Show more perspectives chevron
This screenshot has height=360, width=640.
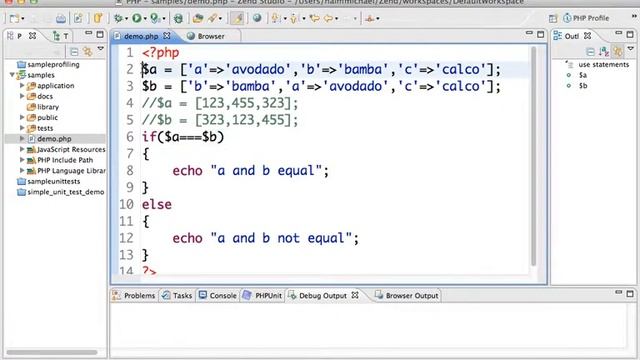[x=634, y=16]
